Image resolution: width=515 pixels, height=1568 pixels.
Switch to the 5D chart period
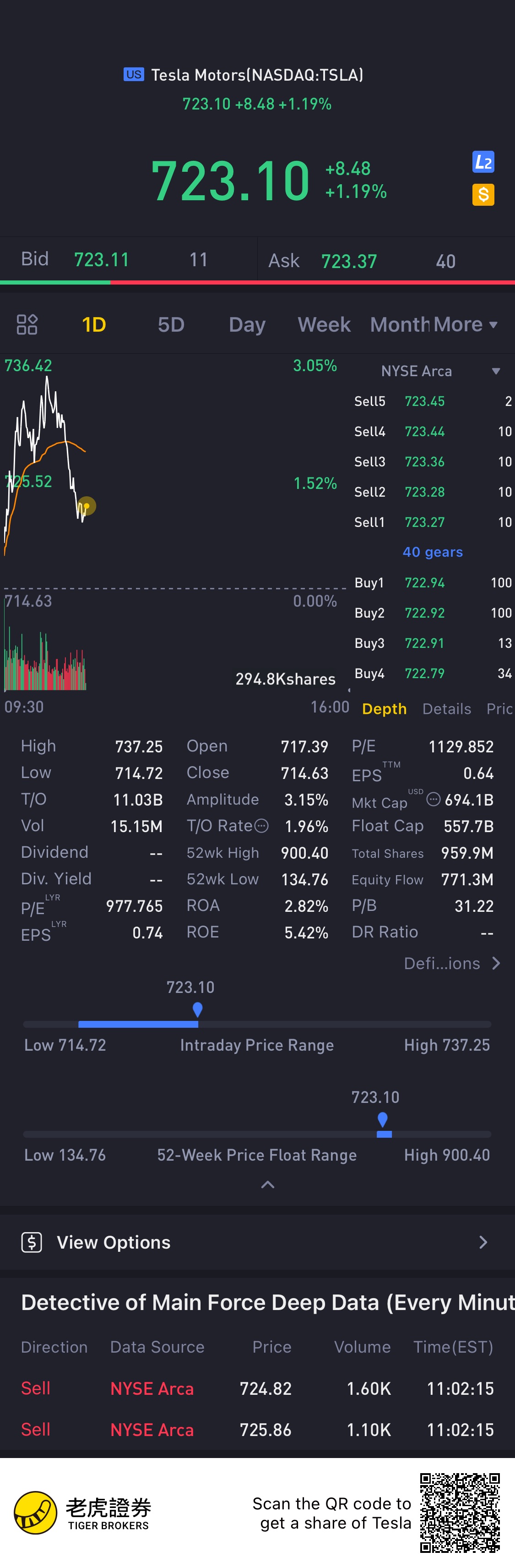171,324
